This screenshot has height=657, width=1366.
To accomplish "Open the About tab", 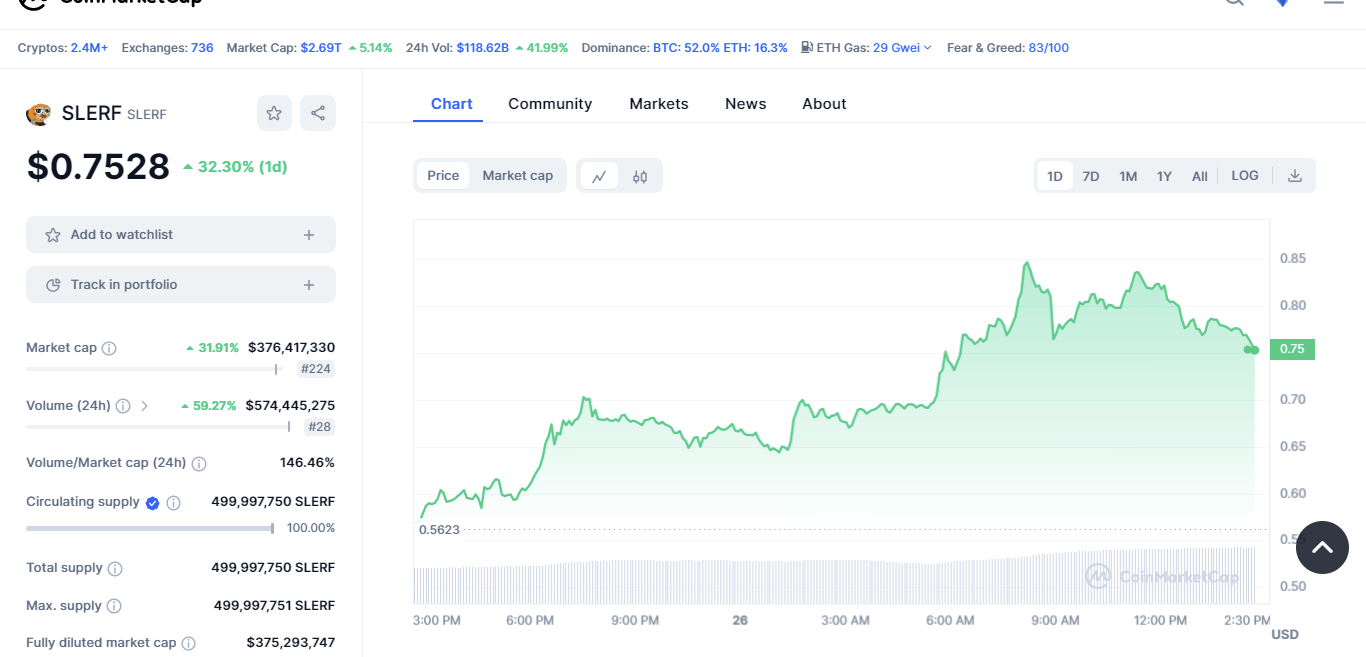I will tap(824, 104).
